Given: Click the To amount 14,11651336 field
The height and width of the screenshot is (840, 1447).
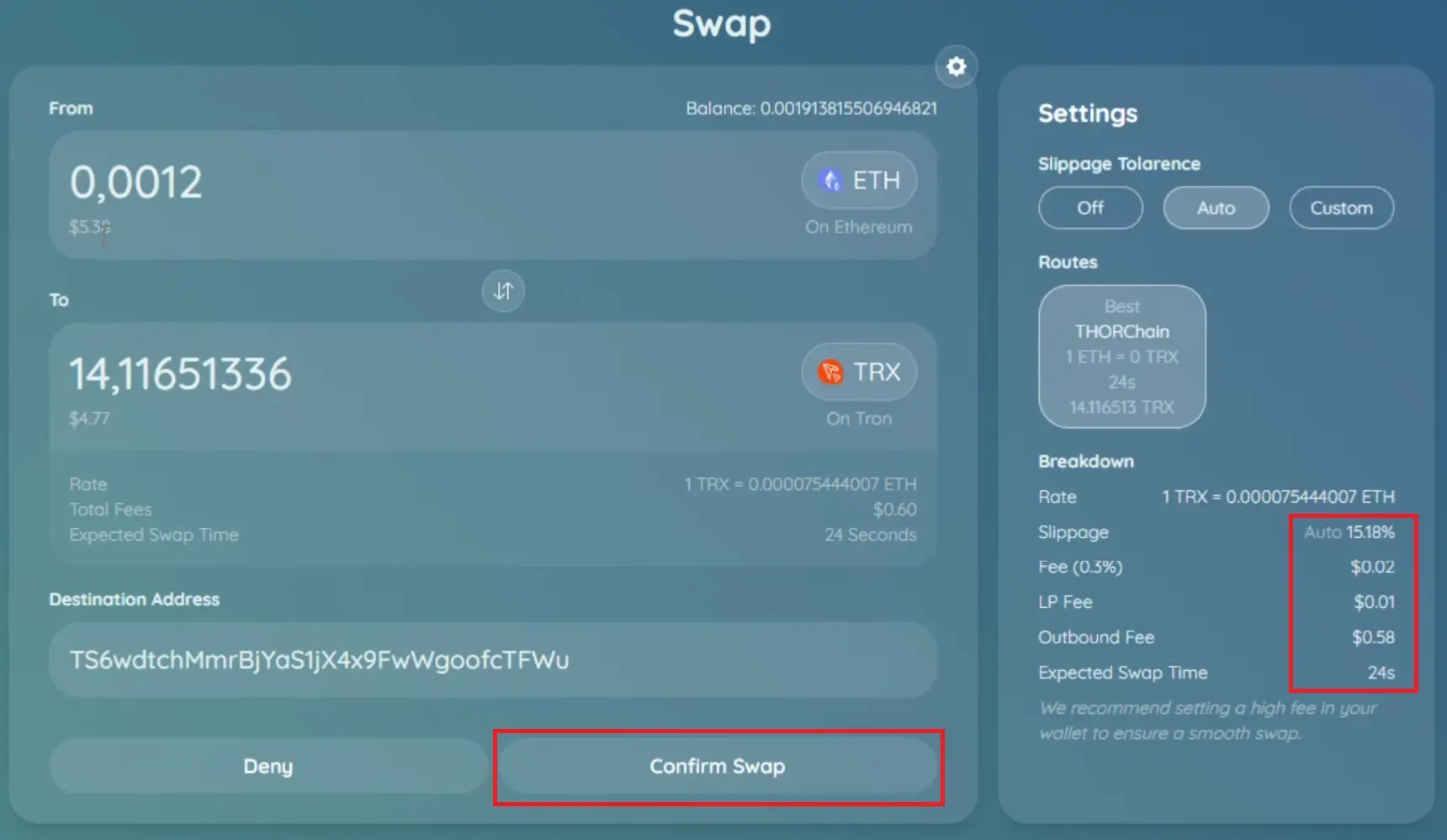Looking at the screenshot, I should [180, 374].
